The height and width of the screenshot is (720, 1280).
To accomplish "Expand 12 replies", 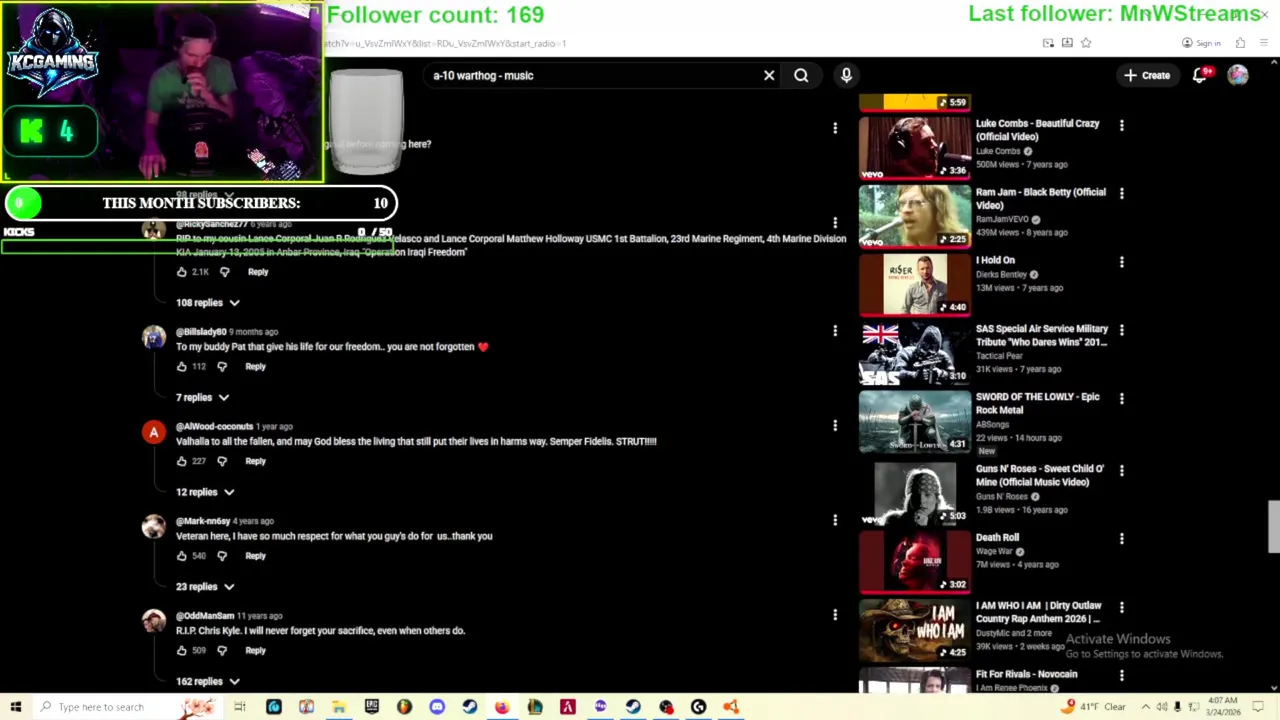I will coord(205,492).
